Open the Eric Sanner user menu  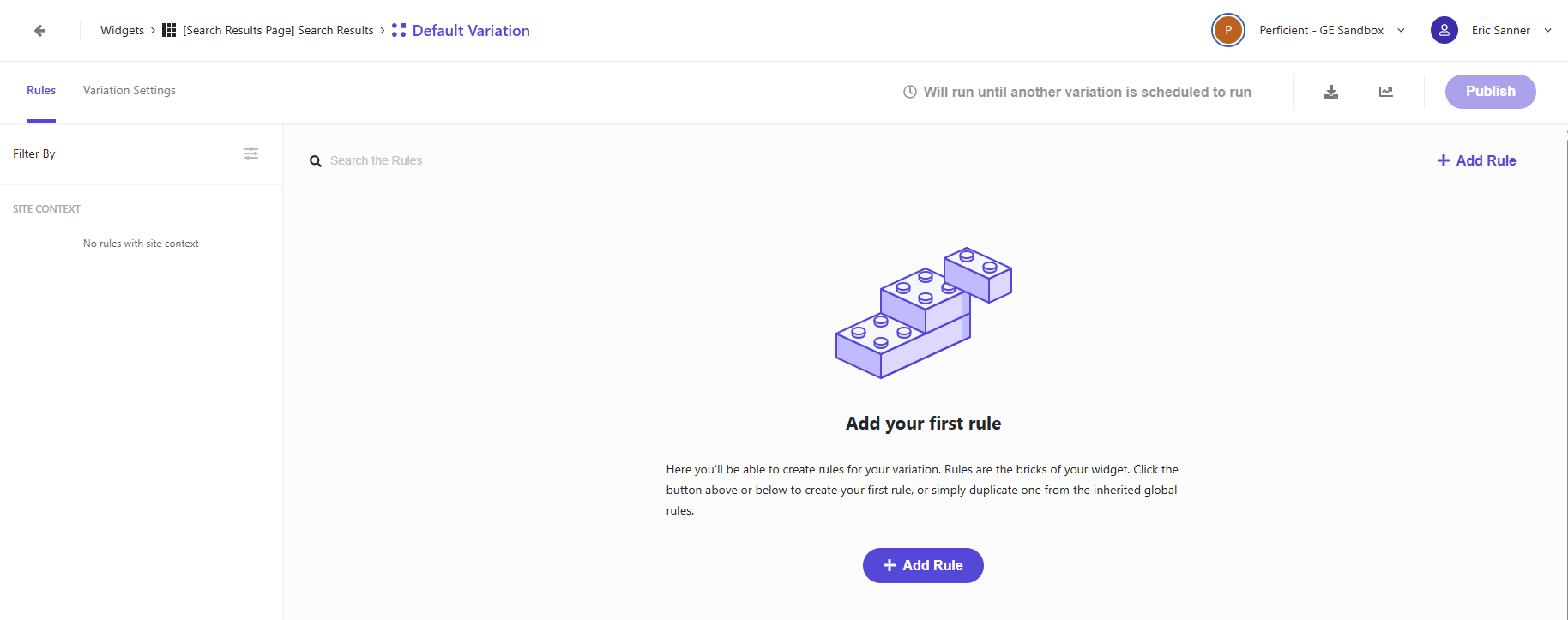click(x=1548, y=30)
